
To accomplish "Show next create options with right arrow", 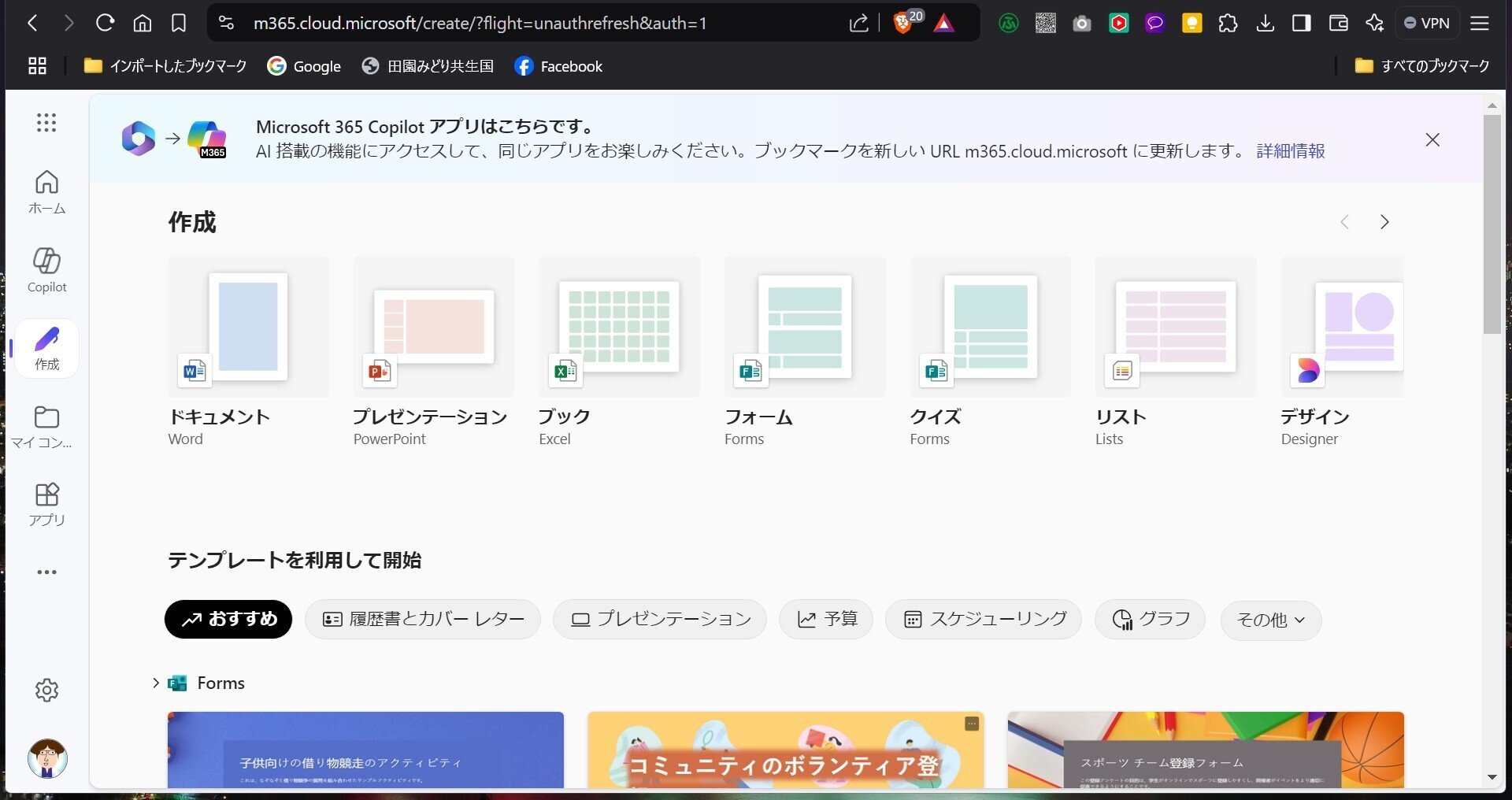I will click(x=1384, y=223).
